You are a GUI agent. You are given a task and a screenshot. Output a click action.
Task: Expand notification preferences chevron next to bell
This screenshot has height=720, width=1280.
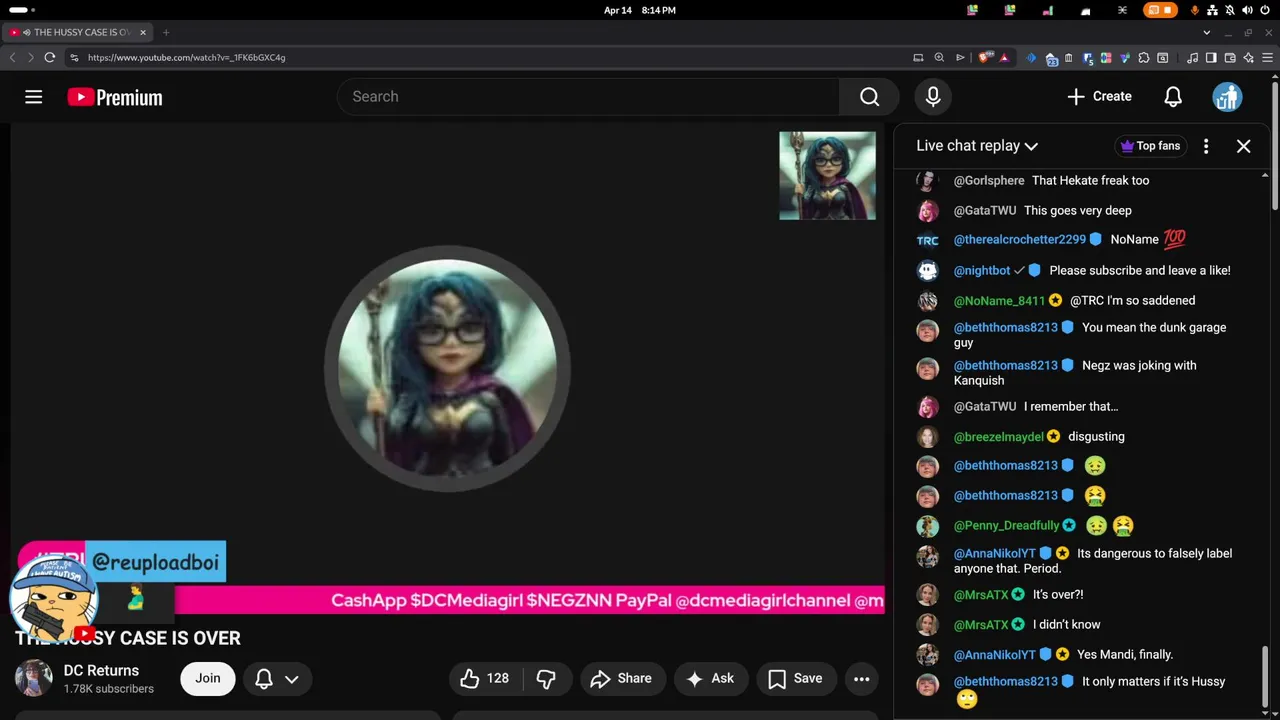292,679
